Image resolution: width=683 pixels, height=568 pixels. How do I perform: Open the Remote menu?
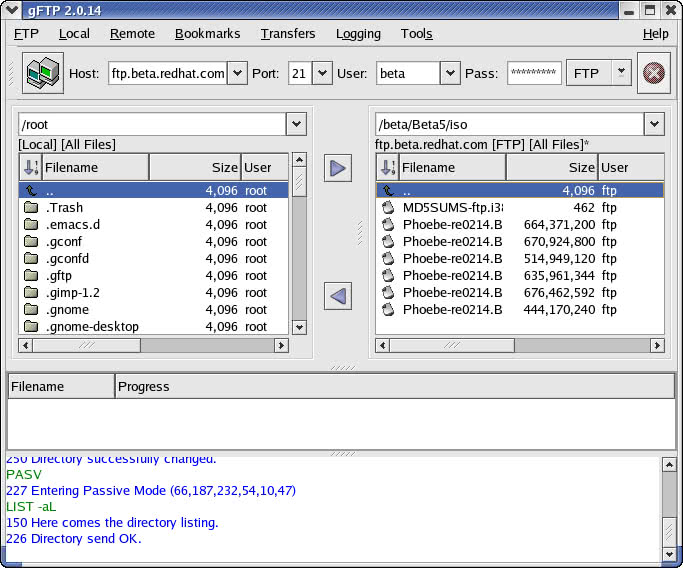[132, 34]
